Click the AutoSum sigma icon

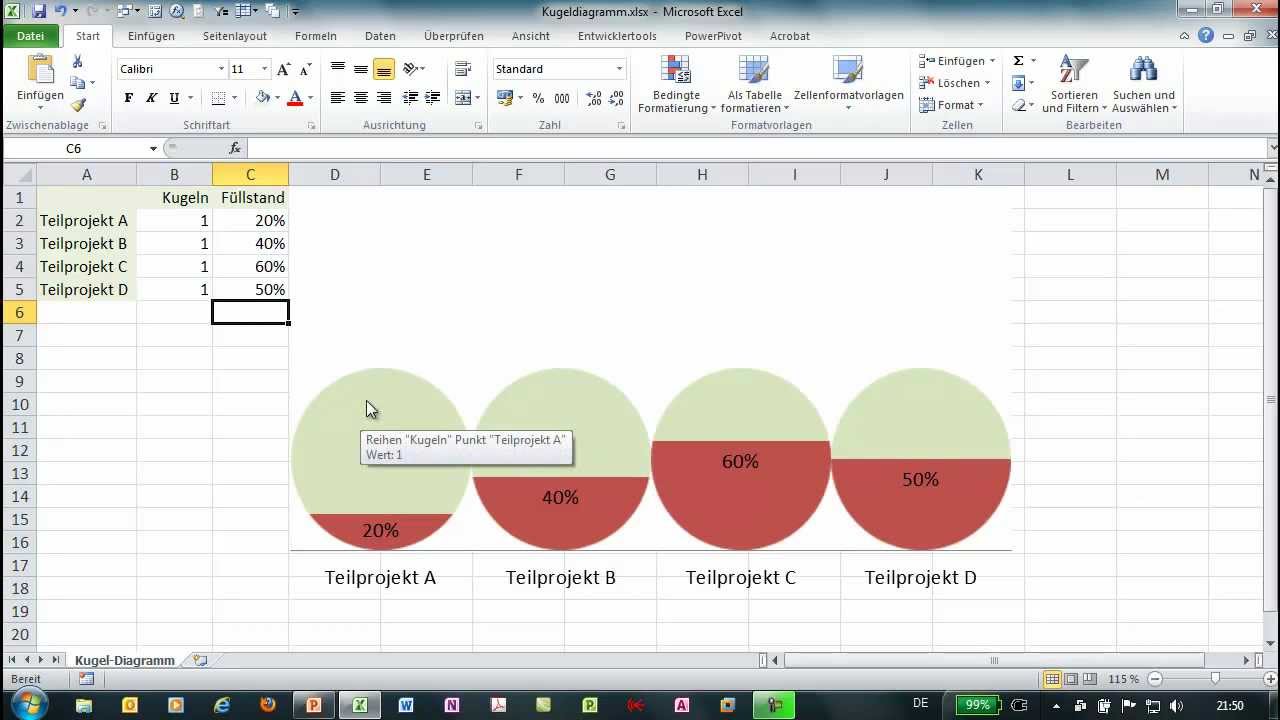coord(1018,61)
